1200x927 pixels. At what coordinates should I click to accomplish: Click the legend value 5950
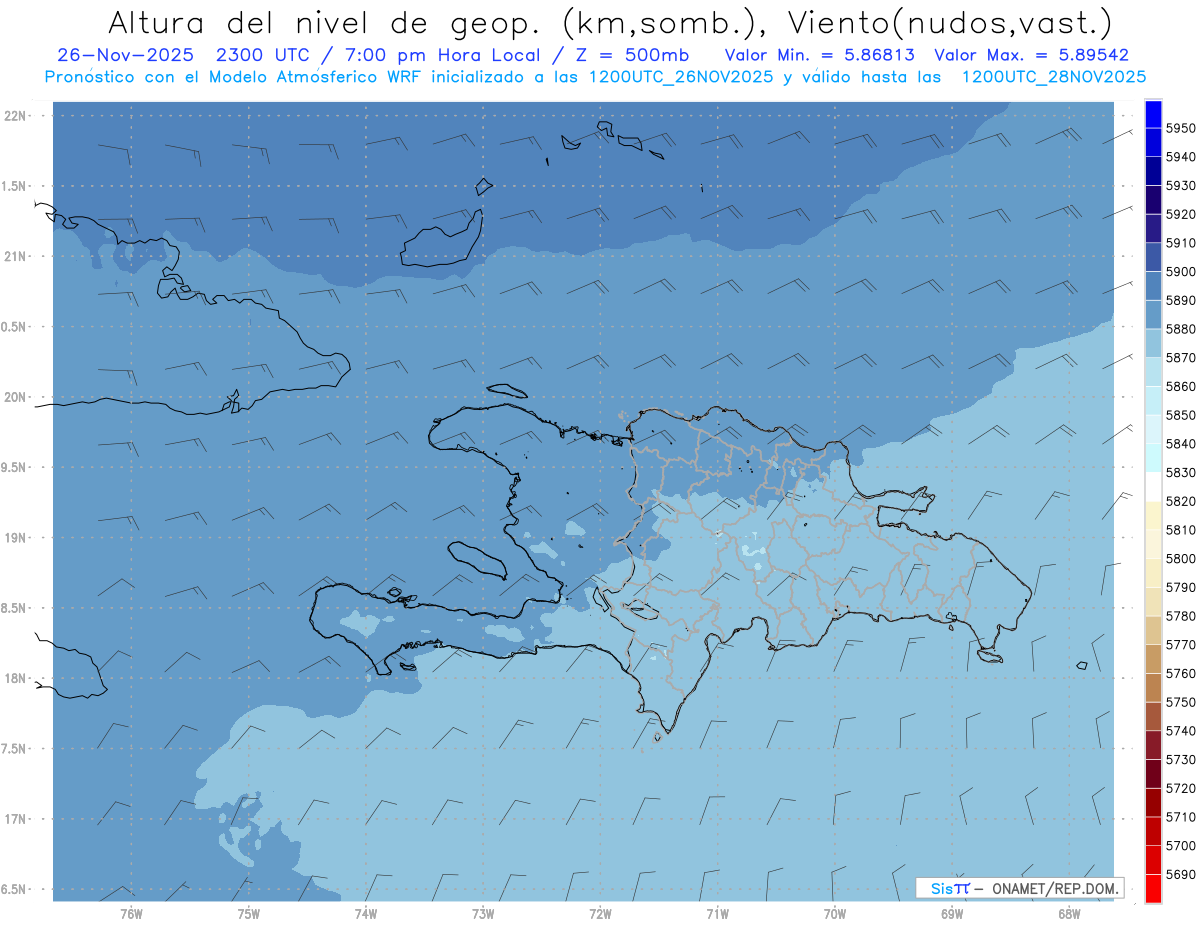click(x=1180, y=129)
